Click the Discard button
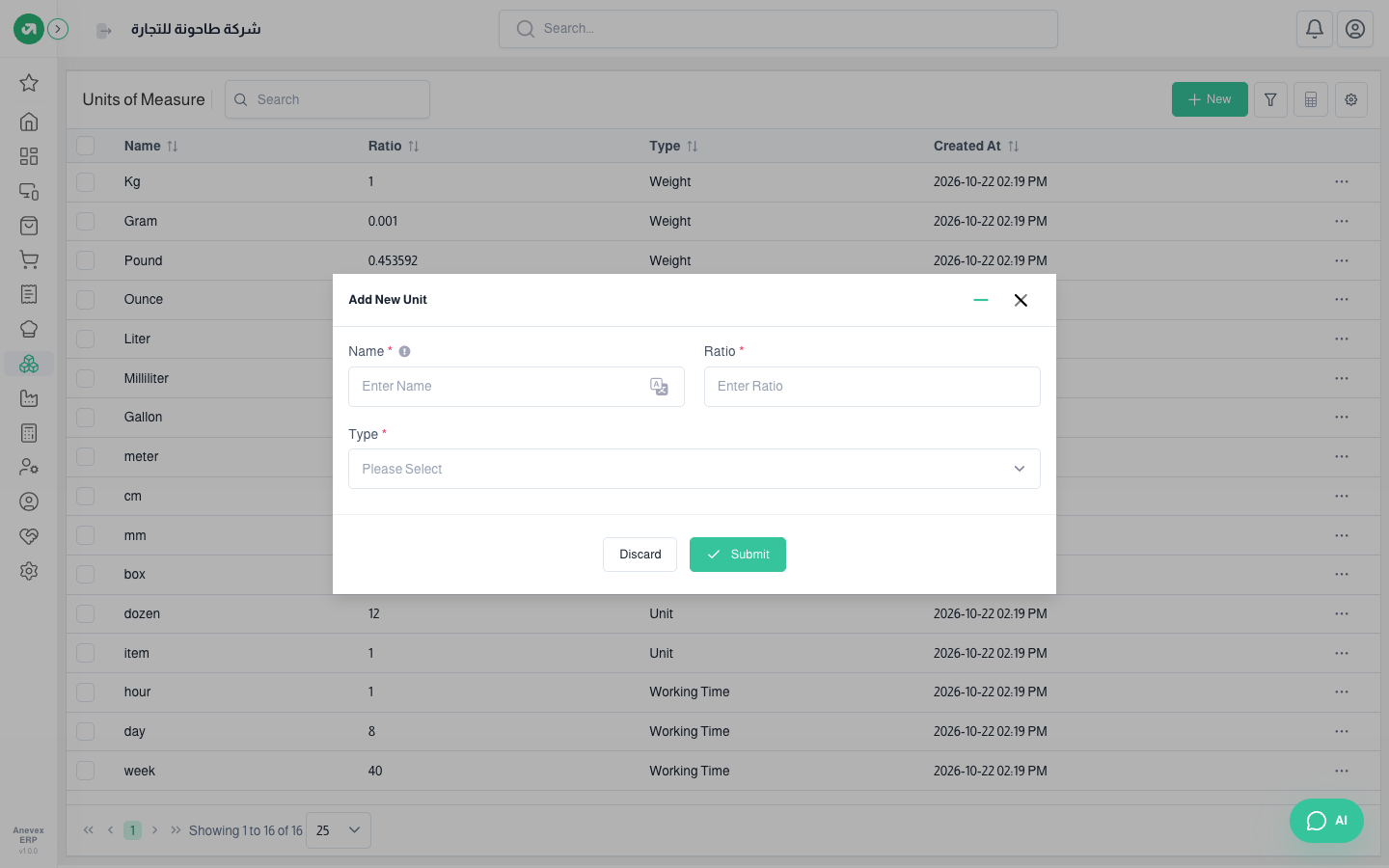 point(640,555)
